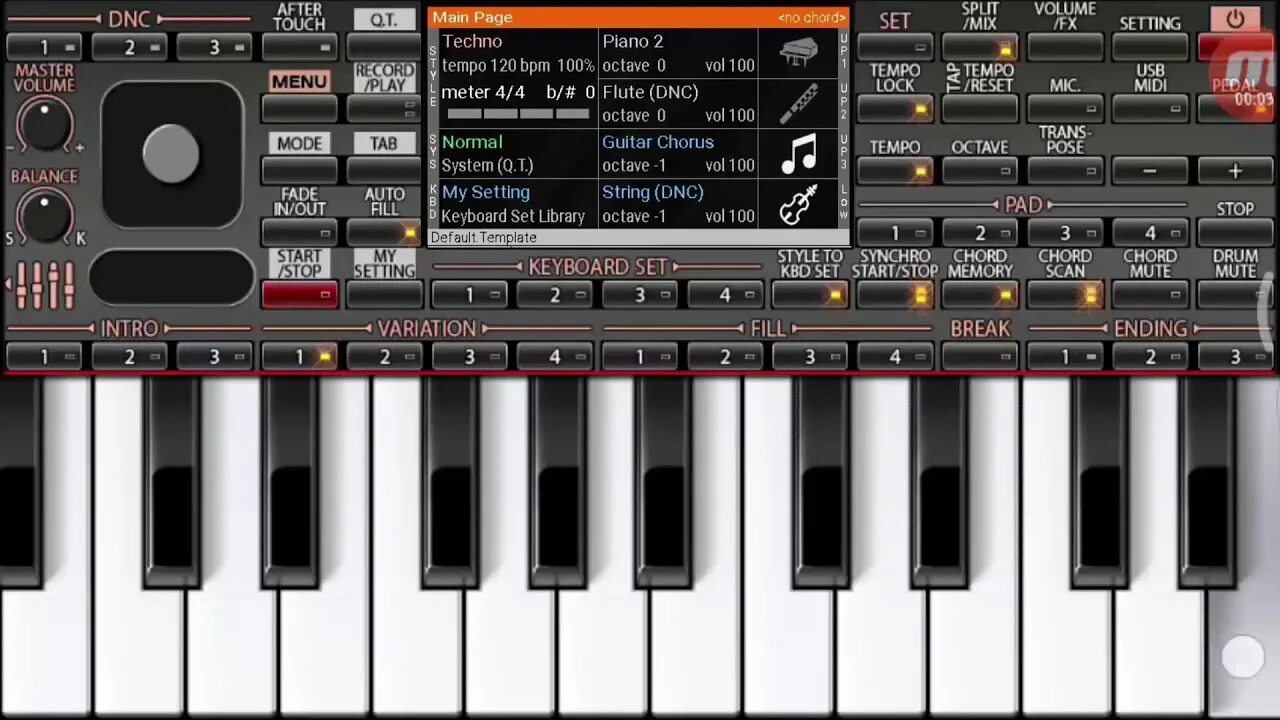Toggle the Start/Stop red button
Screen dimensions: 1280x720
pos(300,295)
